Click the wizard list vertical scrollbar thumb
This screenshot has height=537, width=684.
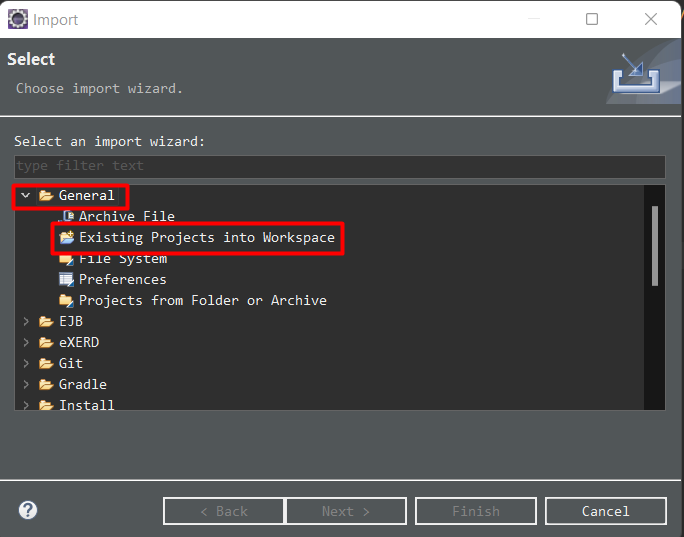click(x=654, y=246)
